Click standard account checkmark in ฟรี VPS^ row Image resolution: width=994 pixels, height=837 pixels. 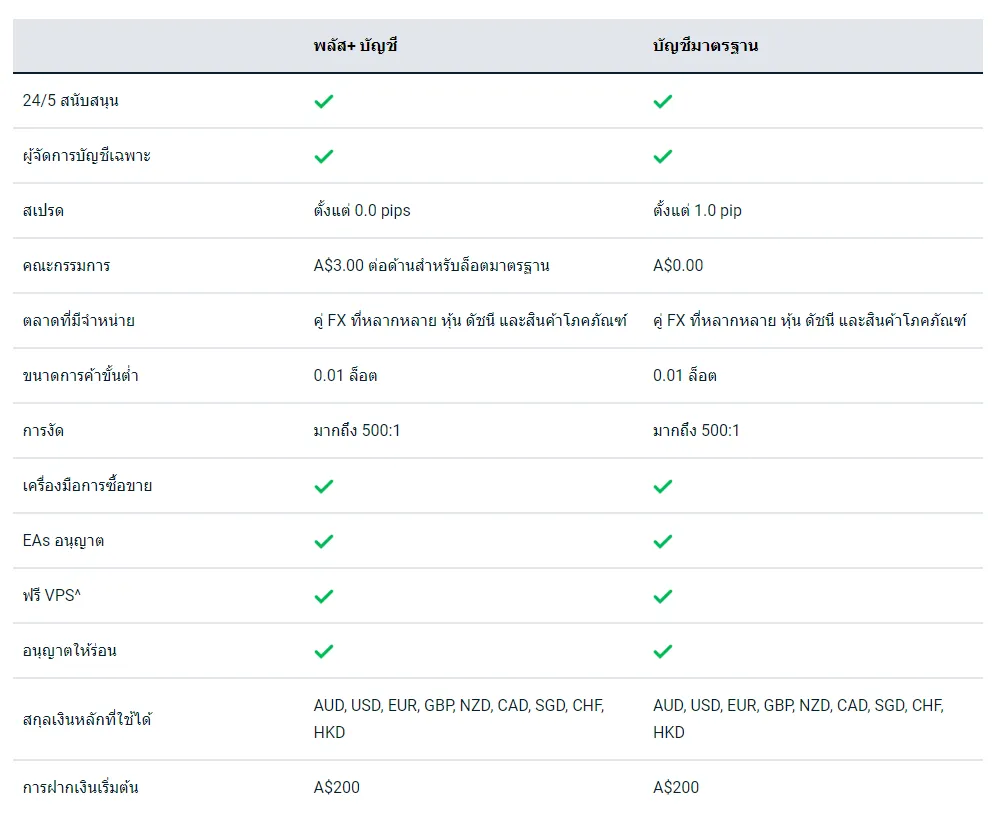pyautogui.click(x=662, y=597)
